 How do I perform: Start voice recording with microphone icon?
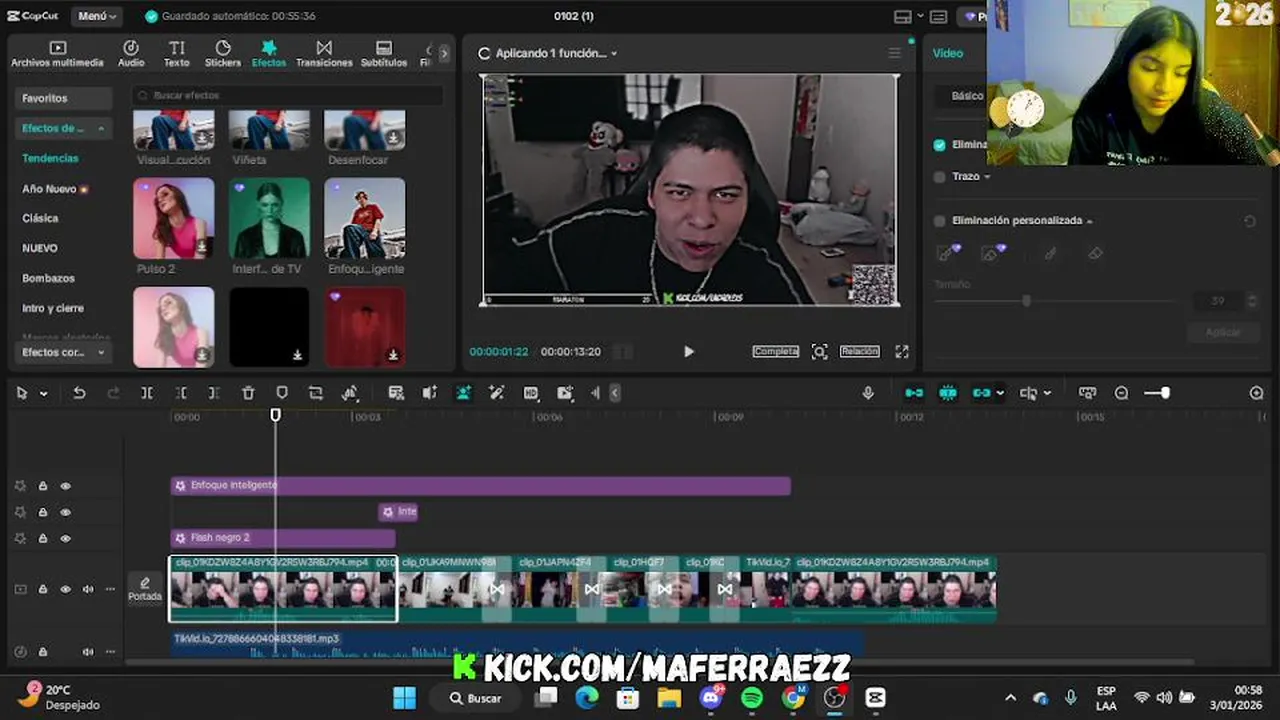coord(868,393)
